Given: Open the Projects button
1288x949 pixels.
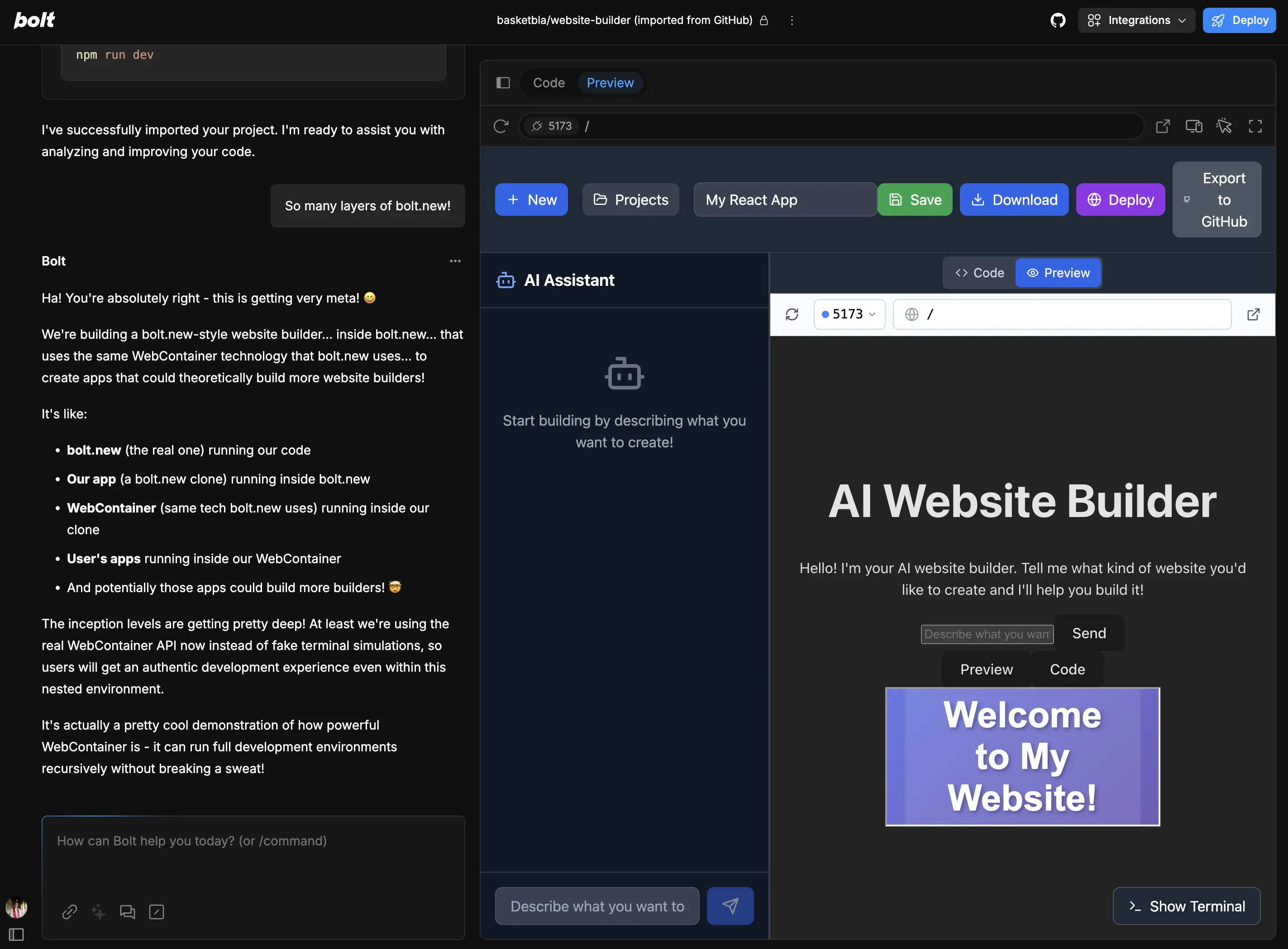Looking at the screenshot, I should [x=630, y=199].
